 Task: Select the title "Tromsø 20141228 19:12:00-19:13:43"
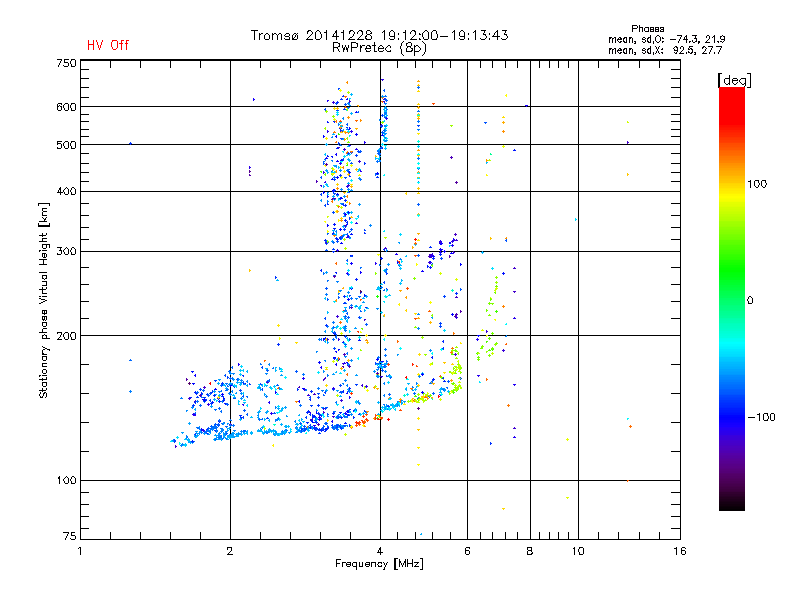click(x=380, y=35)
